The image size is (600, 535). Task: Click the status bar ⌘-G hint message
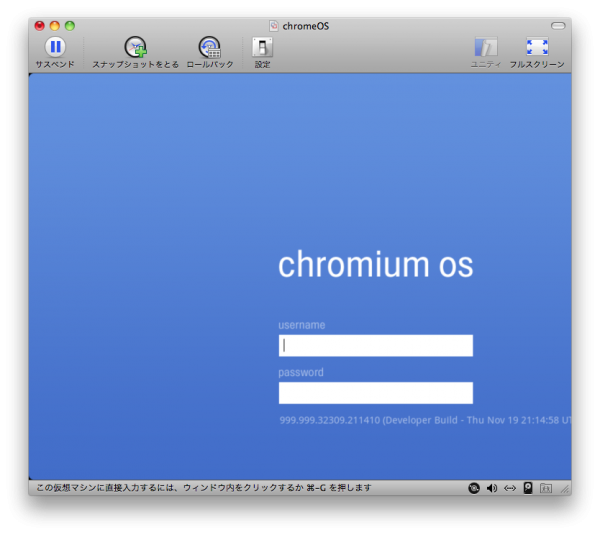point(204,488)
